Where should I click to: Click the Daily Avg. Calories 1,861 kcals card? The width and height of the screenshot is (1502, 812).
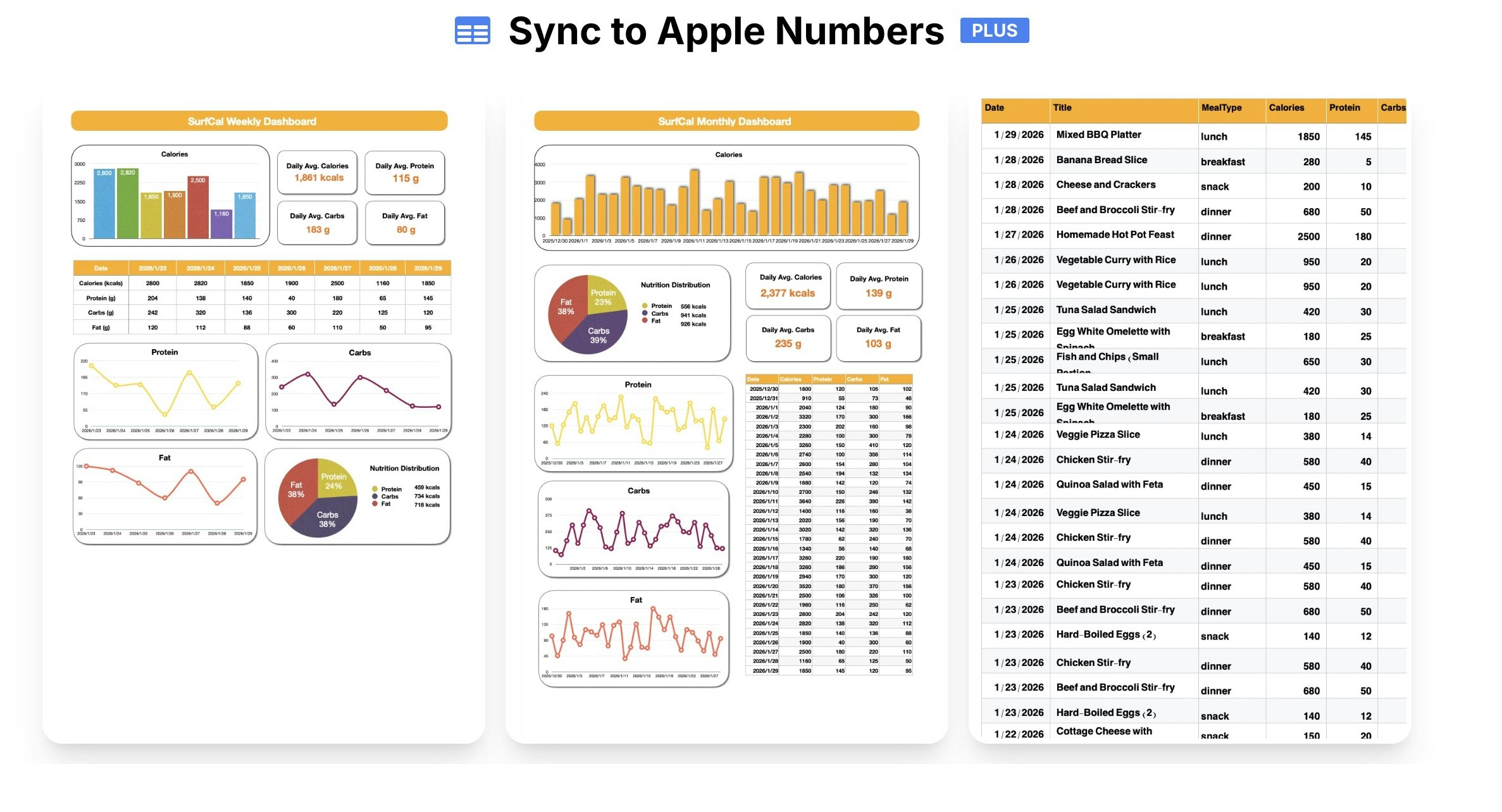(x=317, y=172)
